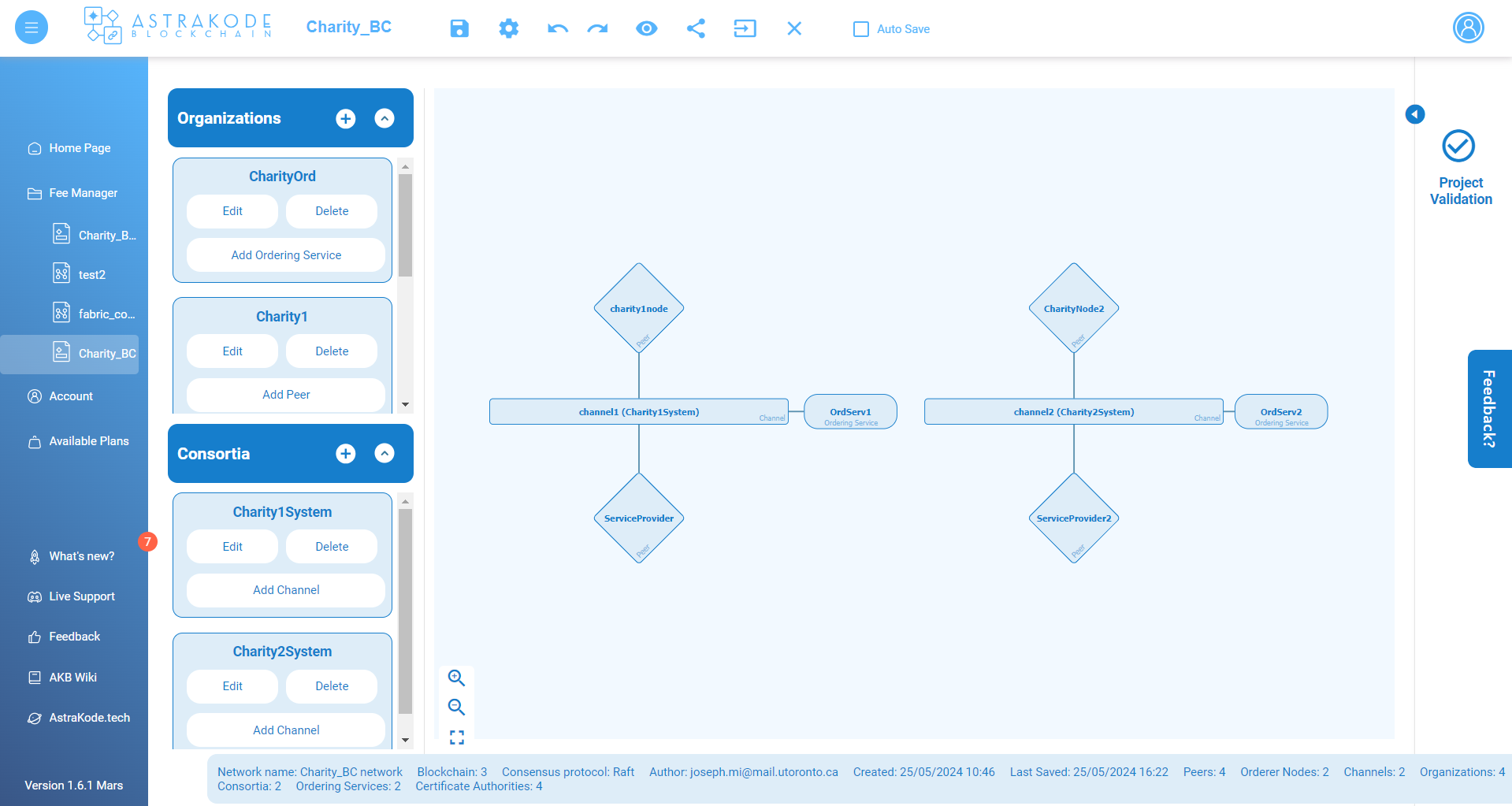Image resolution: width=1512 pixels, height=806 pixels.
Task: Open AKB Wiki link
Action: click(62, 678)
